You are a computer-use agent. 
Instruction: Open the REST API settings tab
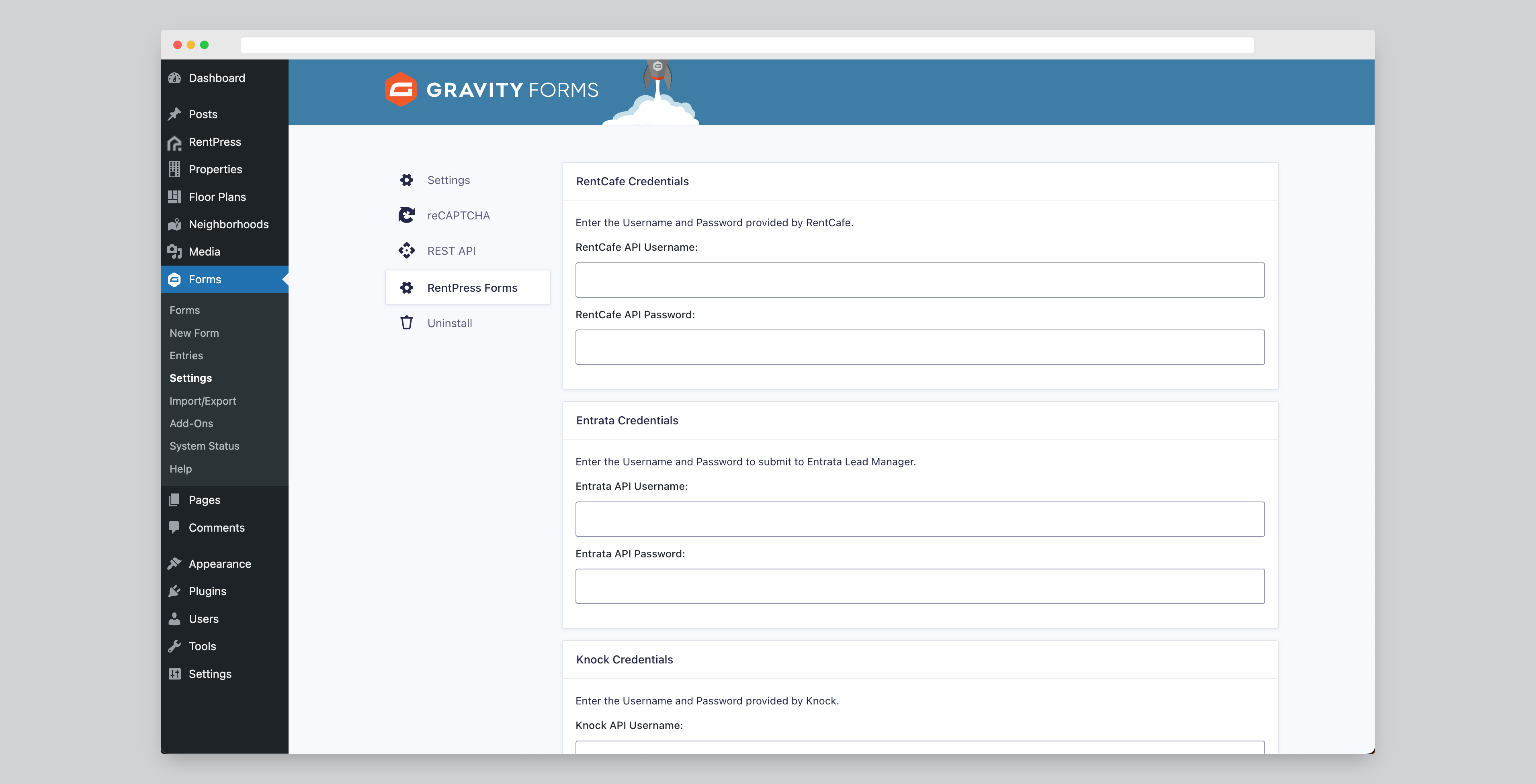click(467, 251)
